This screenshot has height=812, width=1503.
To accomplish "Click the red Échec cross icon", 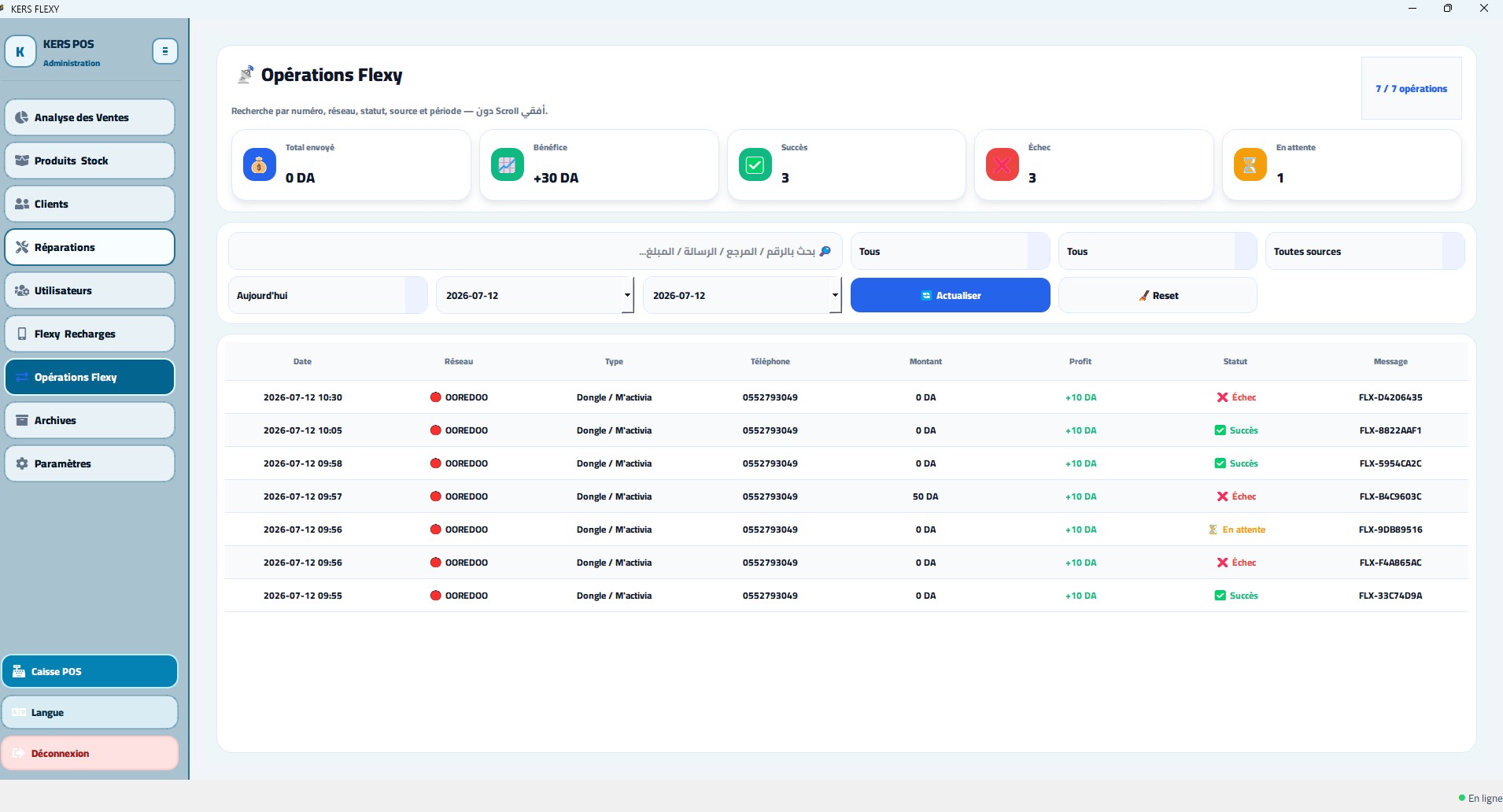I will 1002,165.
